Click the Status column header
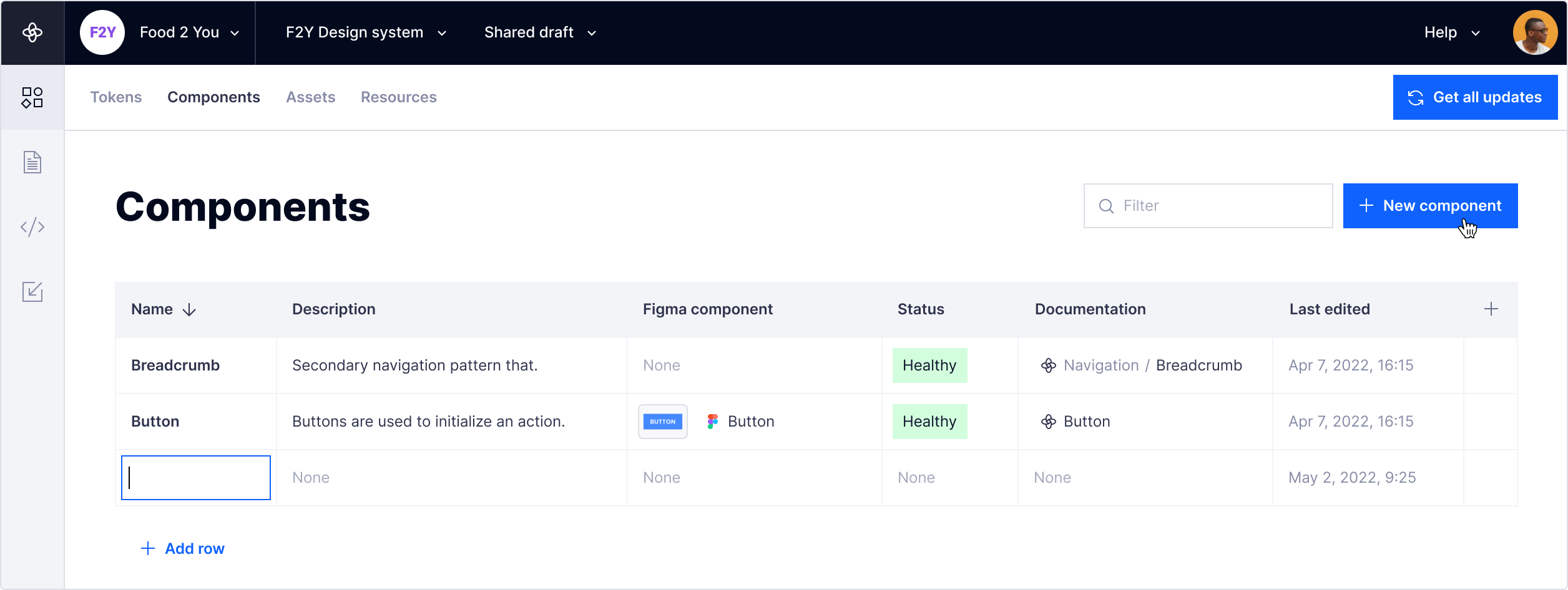Screen dimensions: 1568x590 tap(921, 309)
